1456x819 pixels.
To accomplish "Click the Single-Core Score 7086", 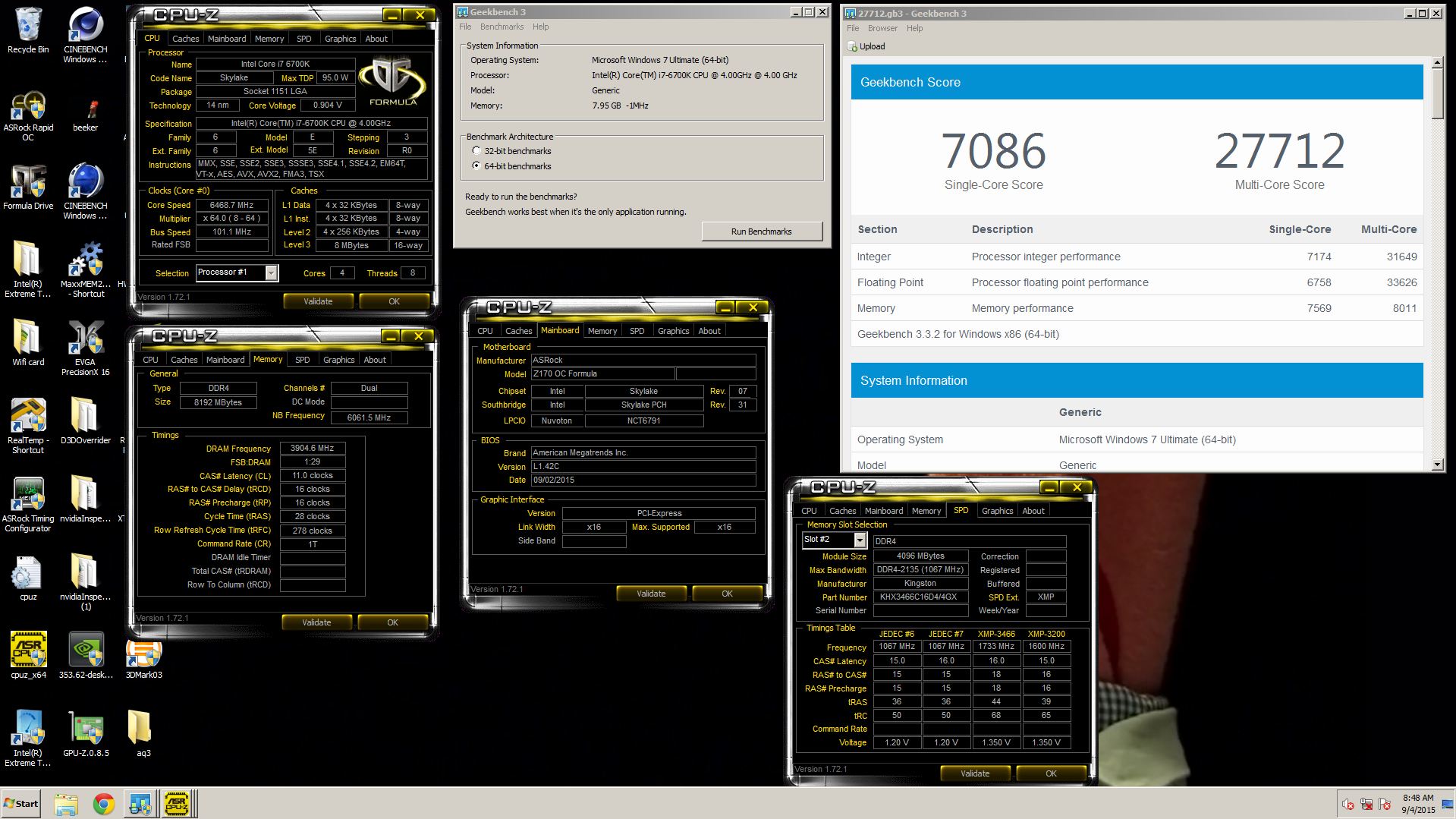I will 993,151.
